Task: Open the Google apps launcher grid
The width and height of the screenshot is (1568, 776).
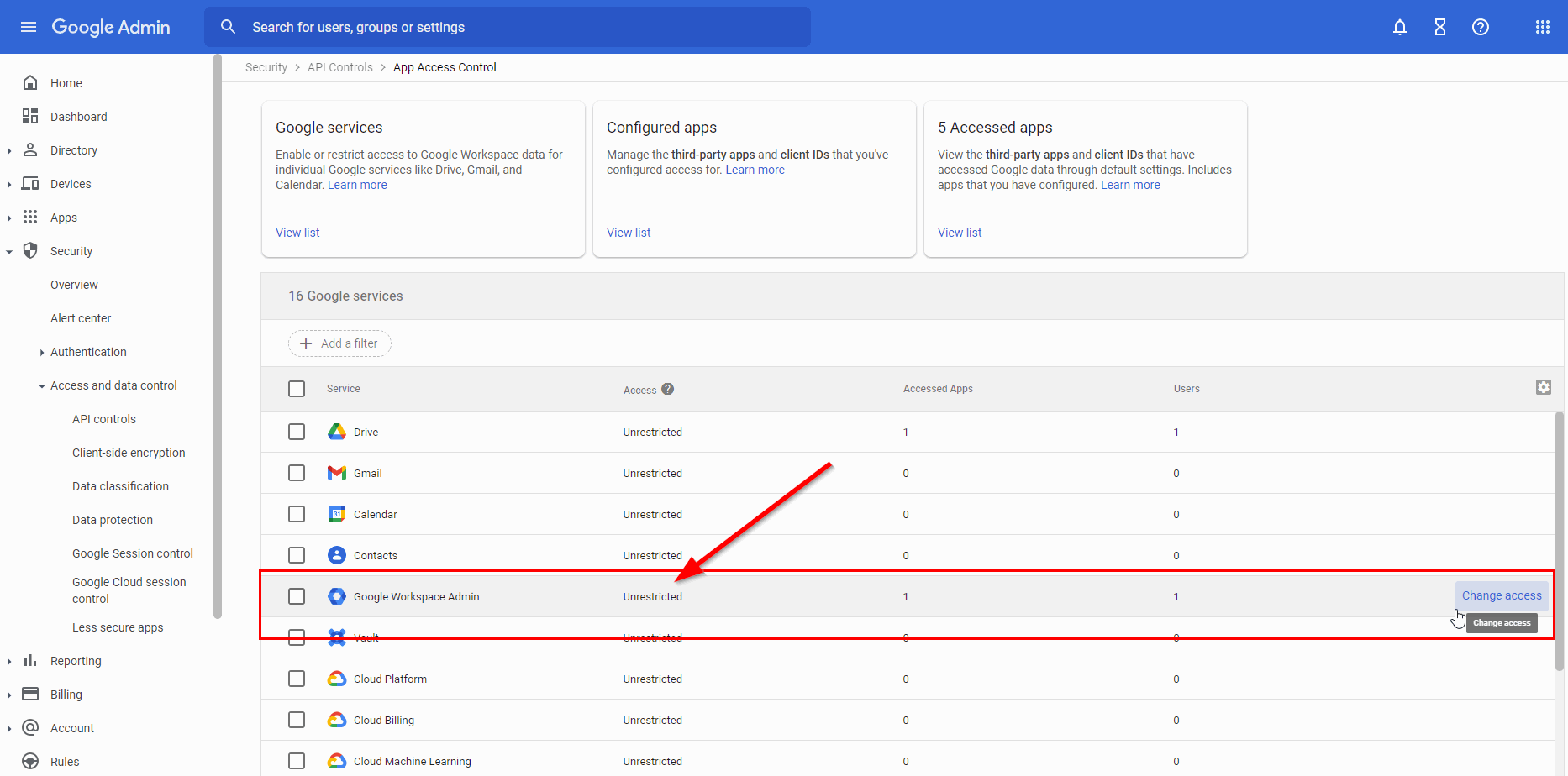Action: coord(1542,26)
